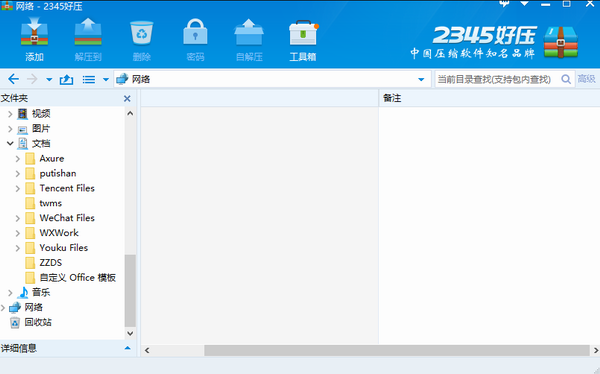The height and width of the screenshot is (374, 600).
Task: Expand the 详细信息 details panel
Action: point(127,348)
